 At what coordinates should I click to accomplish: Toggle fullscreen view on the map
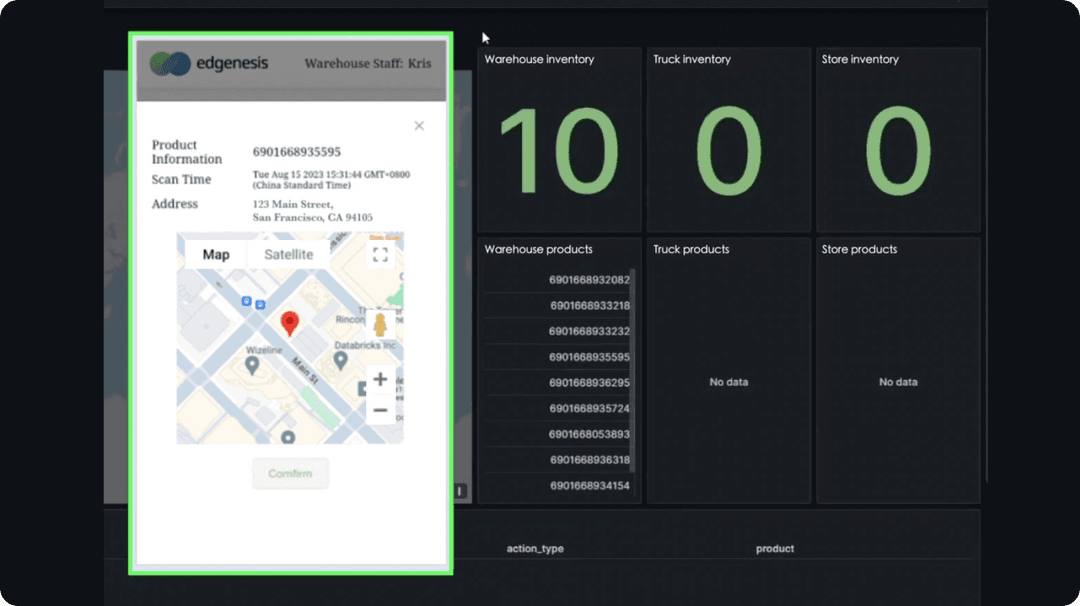tap(380, 254)
